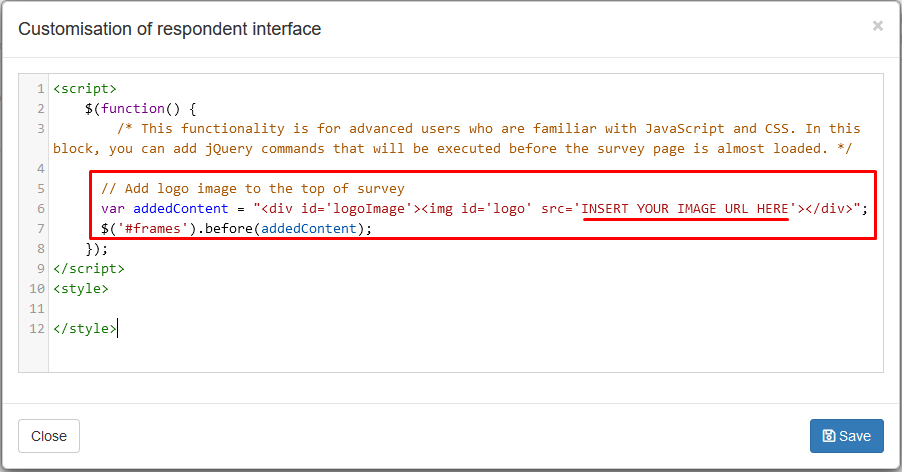
Task: Place cursor in 'INSERT YOUR IMAGE URL HERE' text
Action: (x=685, y=208)
